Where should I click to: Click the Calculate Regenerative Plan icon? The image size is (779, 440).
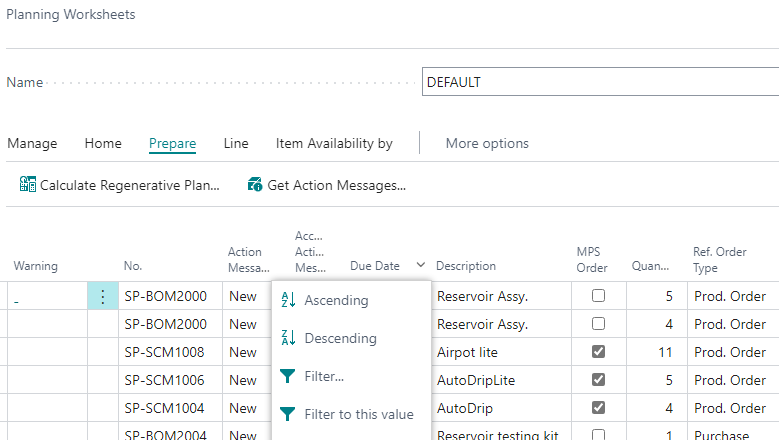tap(28, 185)
